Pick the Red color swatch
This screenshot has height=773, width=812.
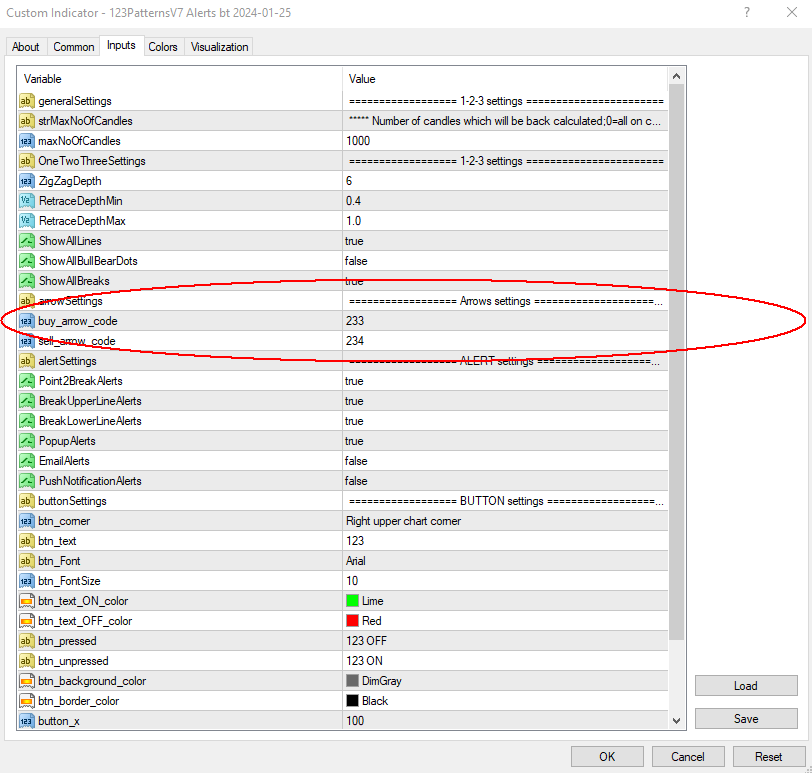point(352,620)
